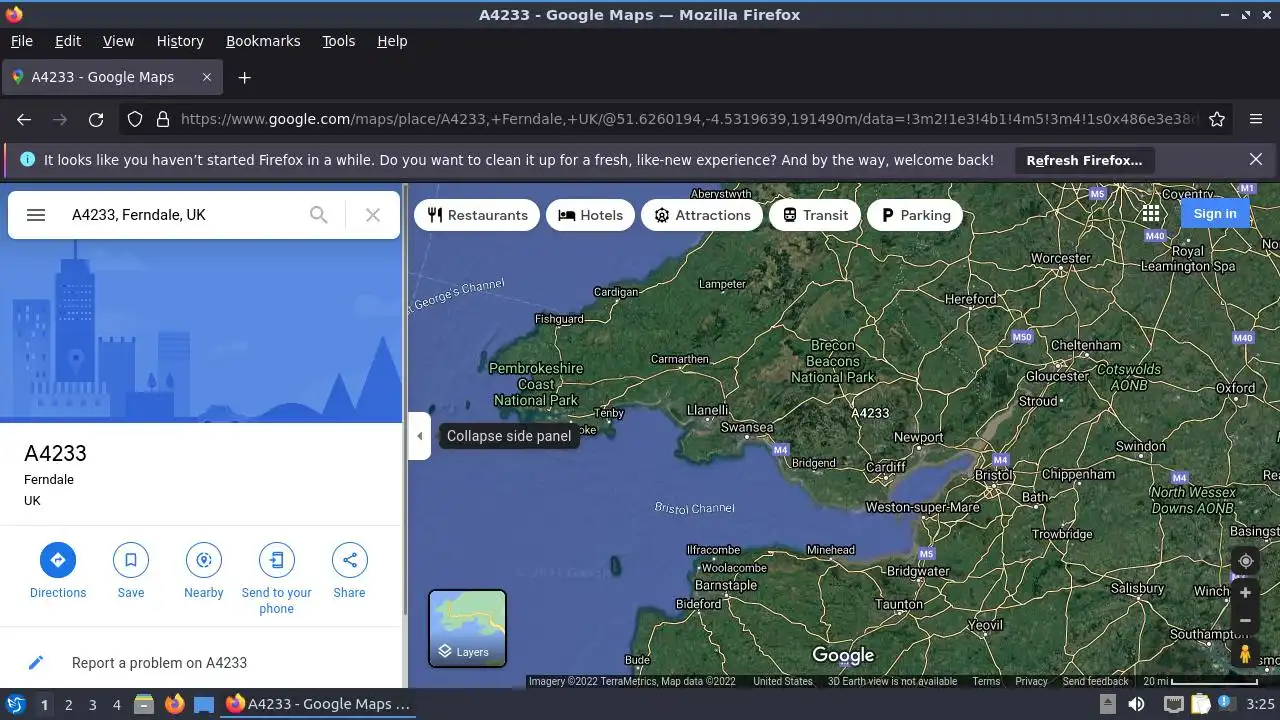1280x720 pixels.
Task: Open the Firefox application menu
Action: (x=1256, y=119)
